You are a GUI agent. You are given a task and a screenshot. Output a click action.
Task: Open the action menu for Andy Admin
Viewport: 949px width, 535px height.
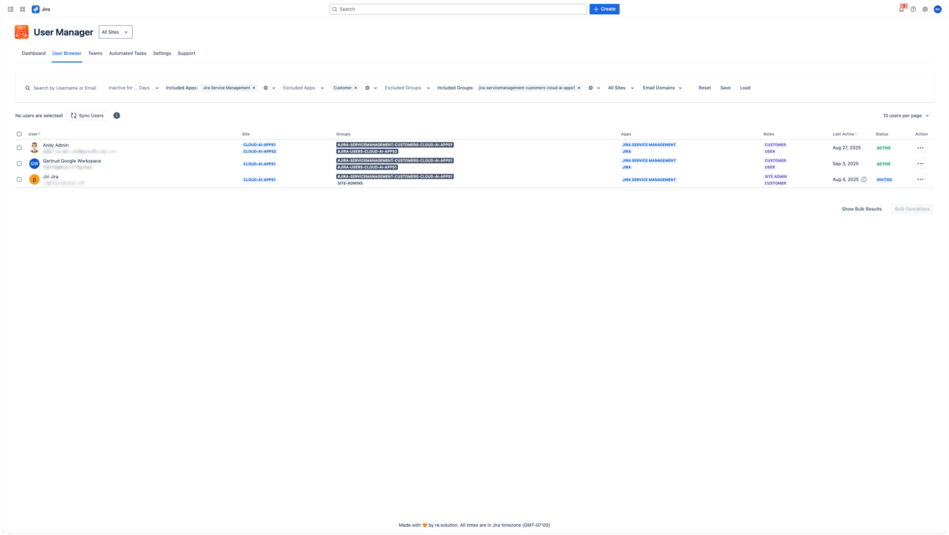coord(921,148)
